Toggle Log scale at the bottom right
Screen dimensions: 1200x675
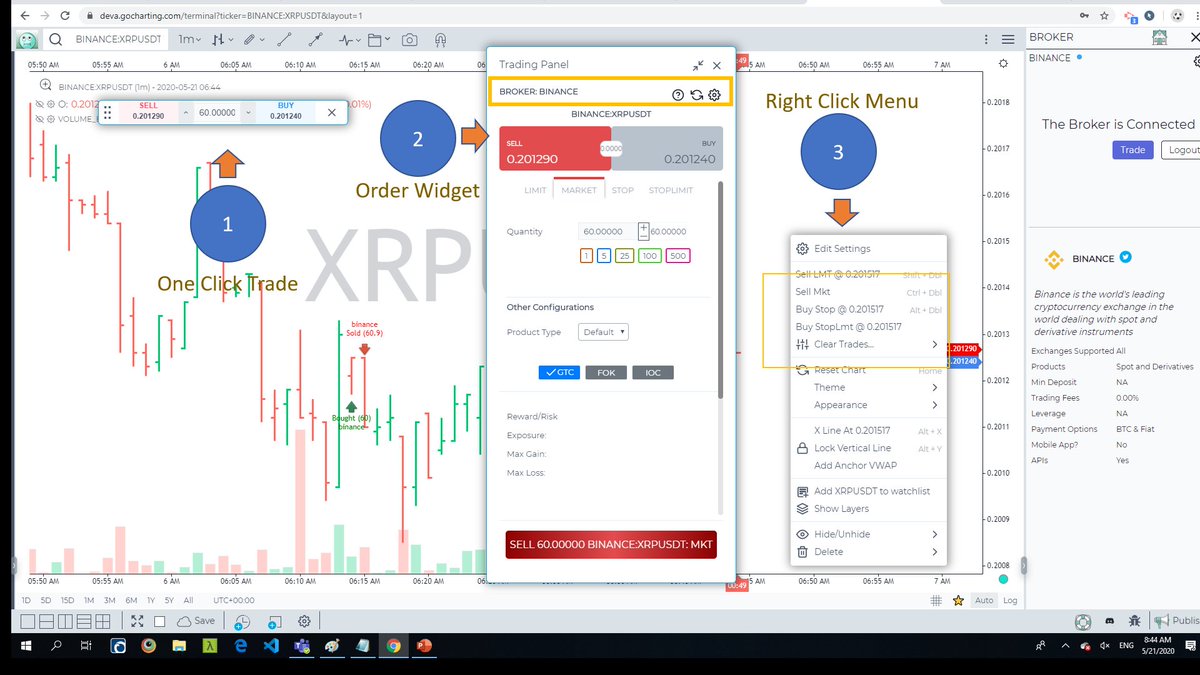tap(1009, 599)
